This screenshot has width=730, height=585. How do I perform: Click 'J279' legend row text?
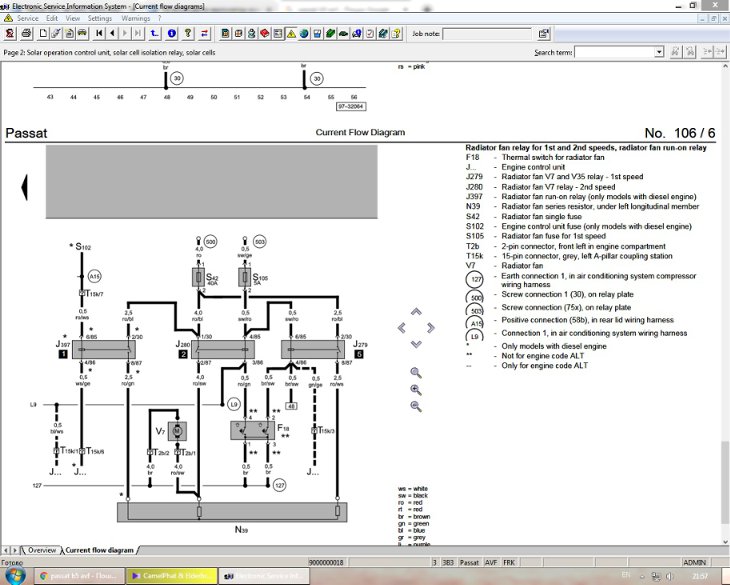click(x=554, y=176)
